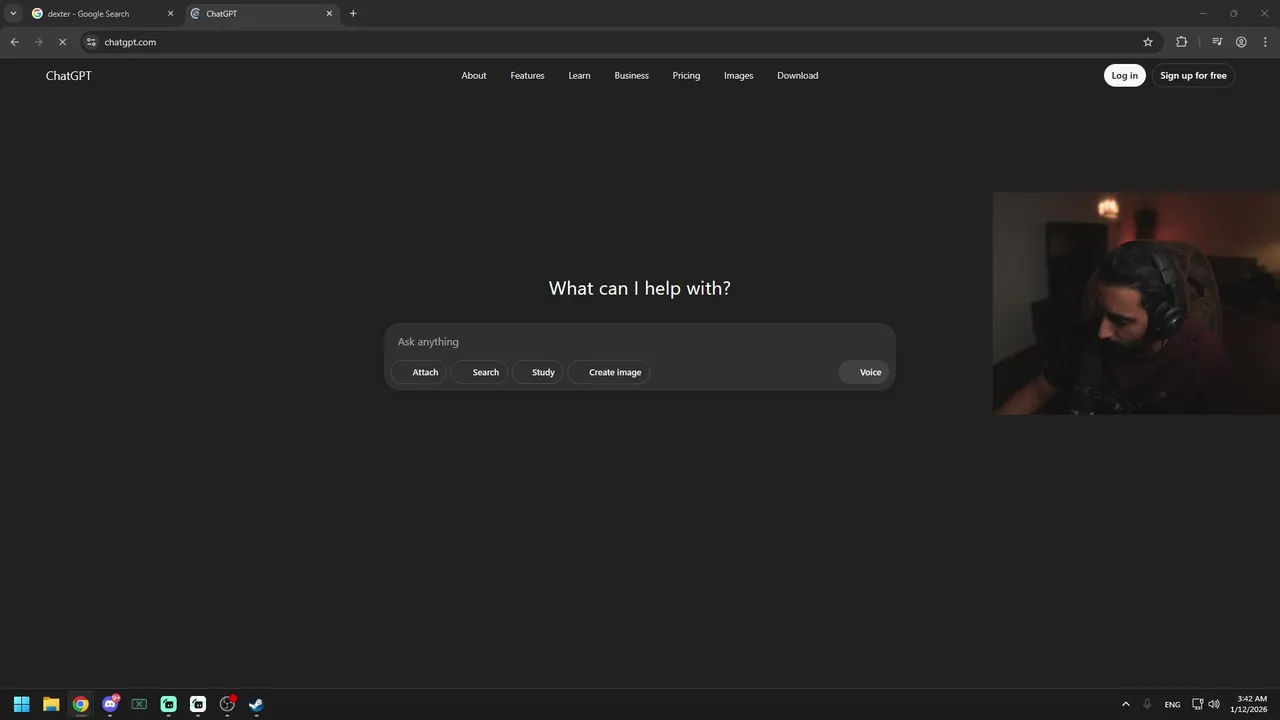
Task: Click Sign up for free button
Action: pos(1193,76)
